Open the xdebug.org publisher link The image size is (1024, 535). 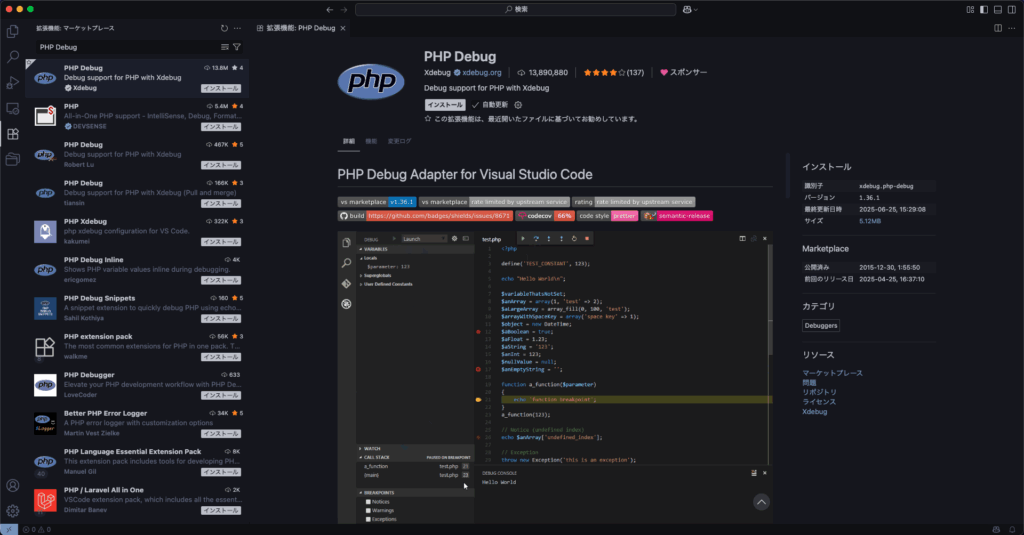tap(482, 73)
